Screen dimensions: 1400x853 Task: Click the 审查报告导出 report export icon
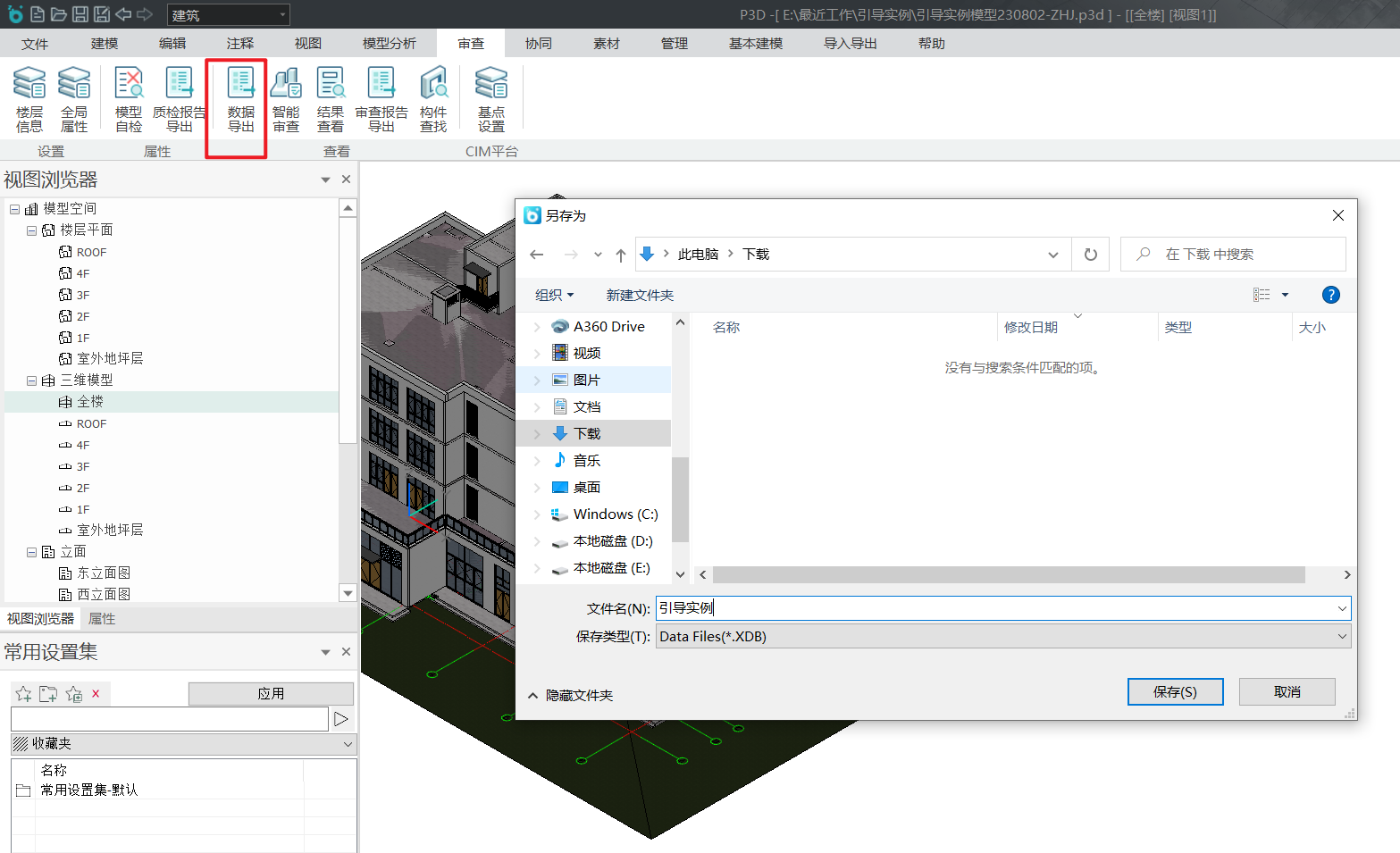[x=381, y=99]
